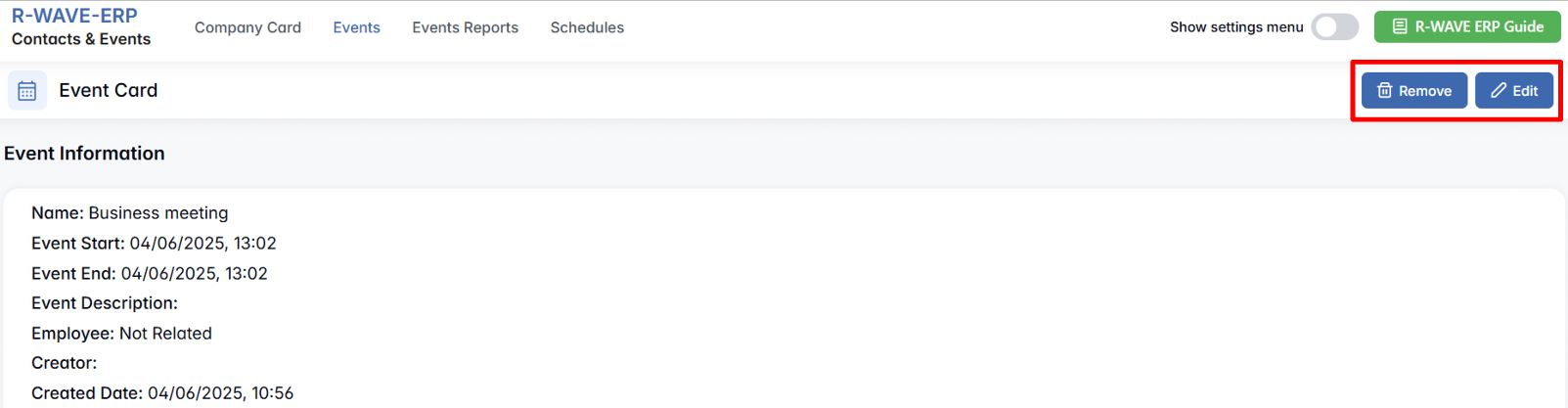Click the calendar icon beside Event Card
This screenshot has width=1568, height=408.
pos(27,91)
